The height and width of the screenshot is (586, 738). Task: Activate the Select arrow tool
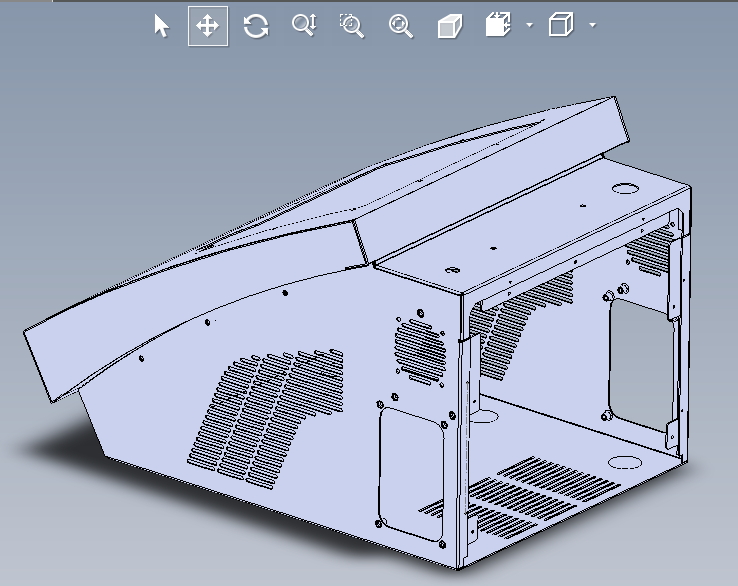pyautogui.click(x=161, y=26)
